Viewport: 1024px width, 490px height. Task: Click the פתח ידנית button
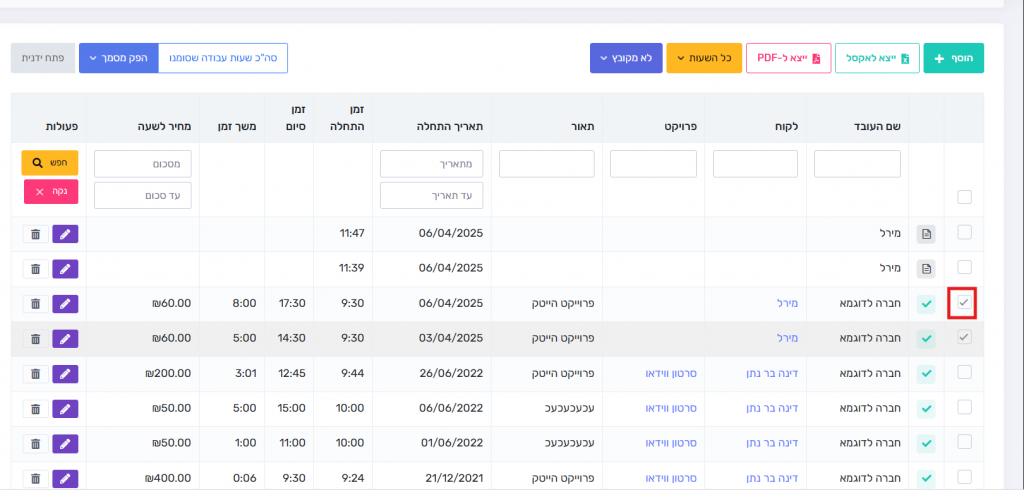click(x=42, y=58)
